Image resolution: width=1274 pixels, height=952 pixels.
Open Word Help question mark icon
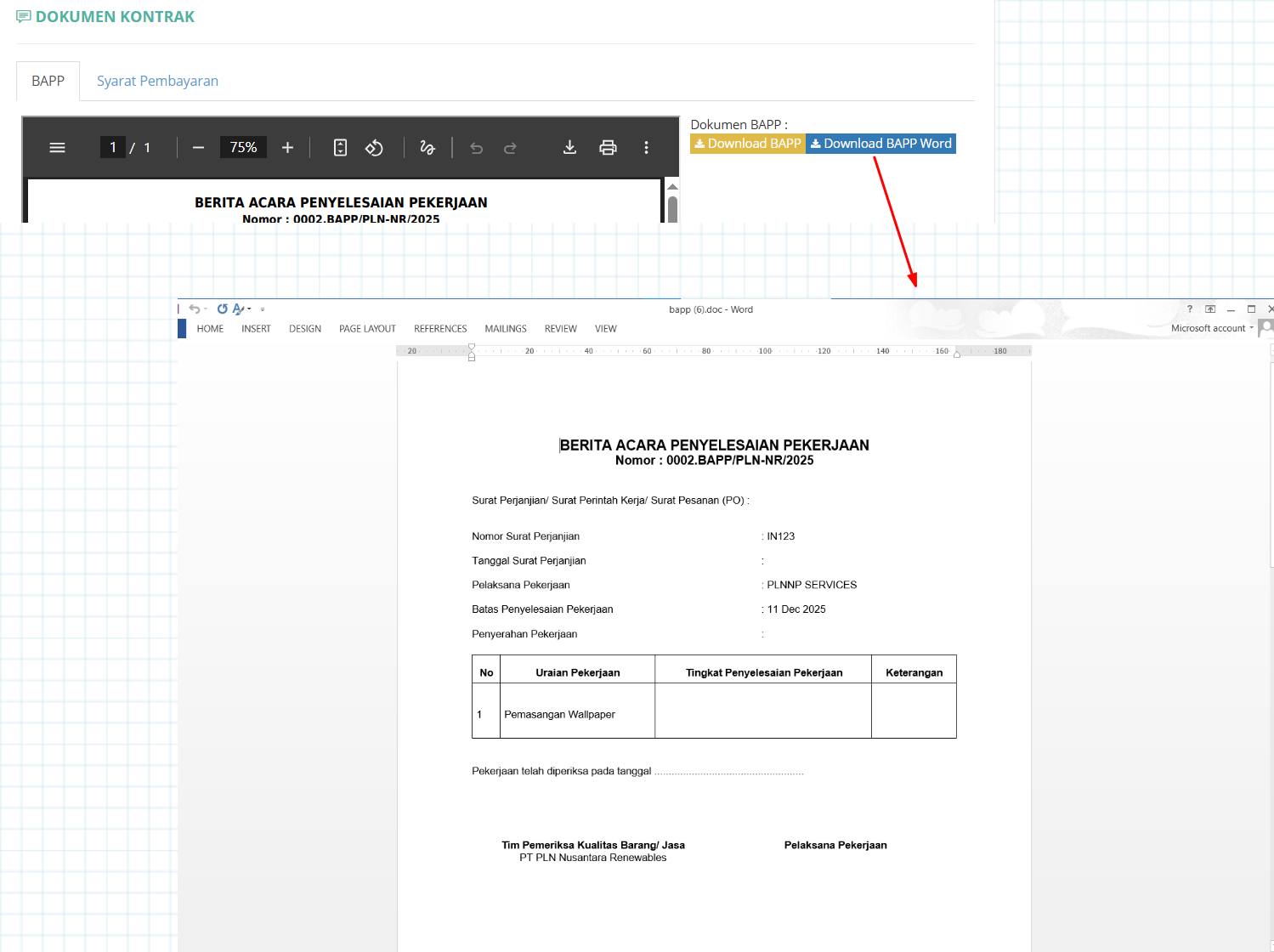tap(1190, 309)
